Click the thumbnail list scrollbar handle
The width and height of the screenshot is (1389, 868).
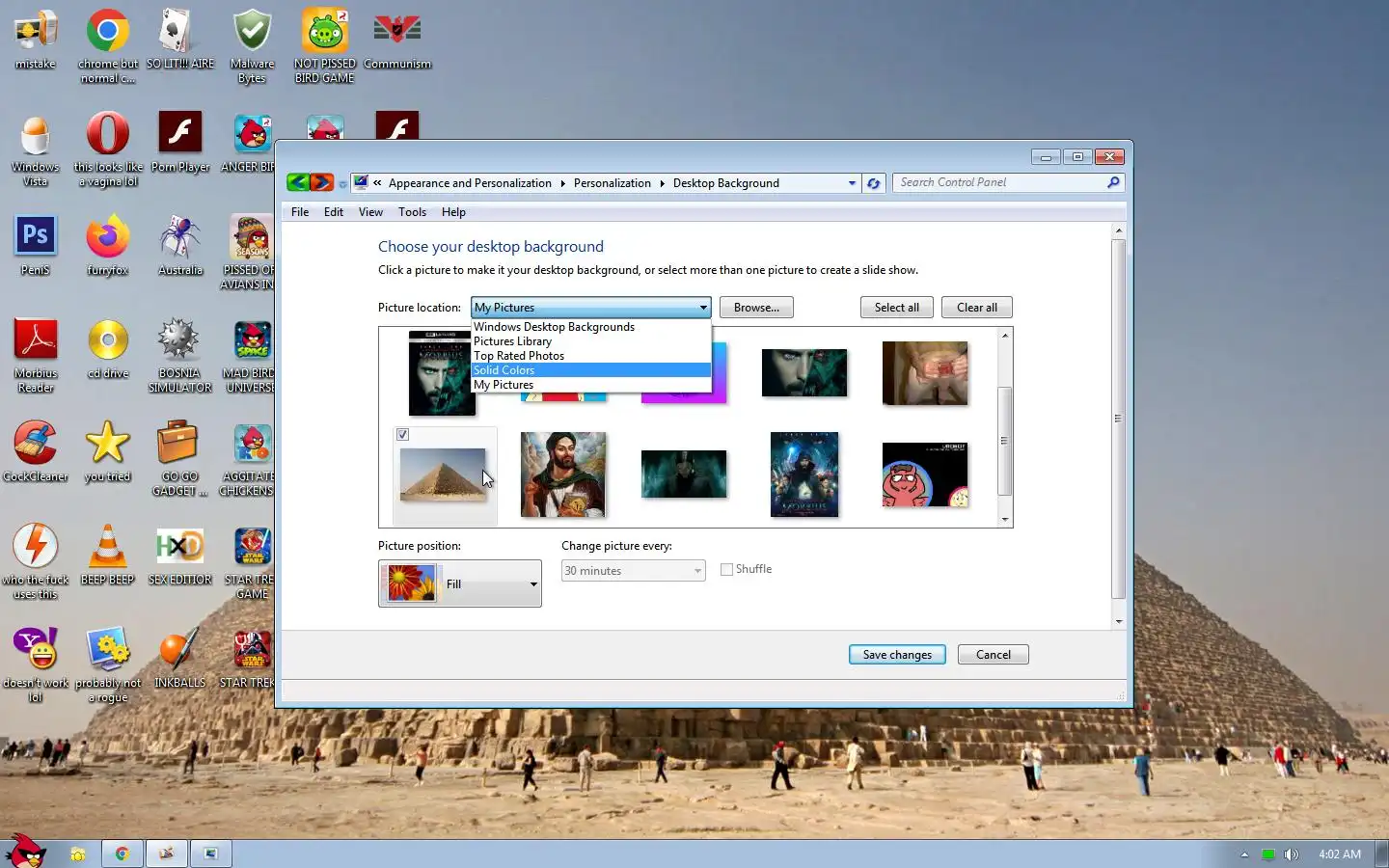1005,441
